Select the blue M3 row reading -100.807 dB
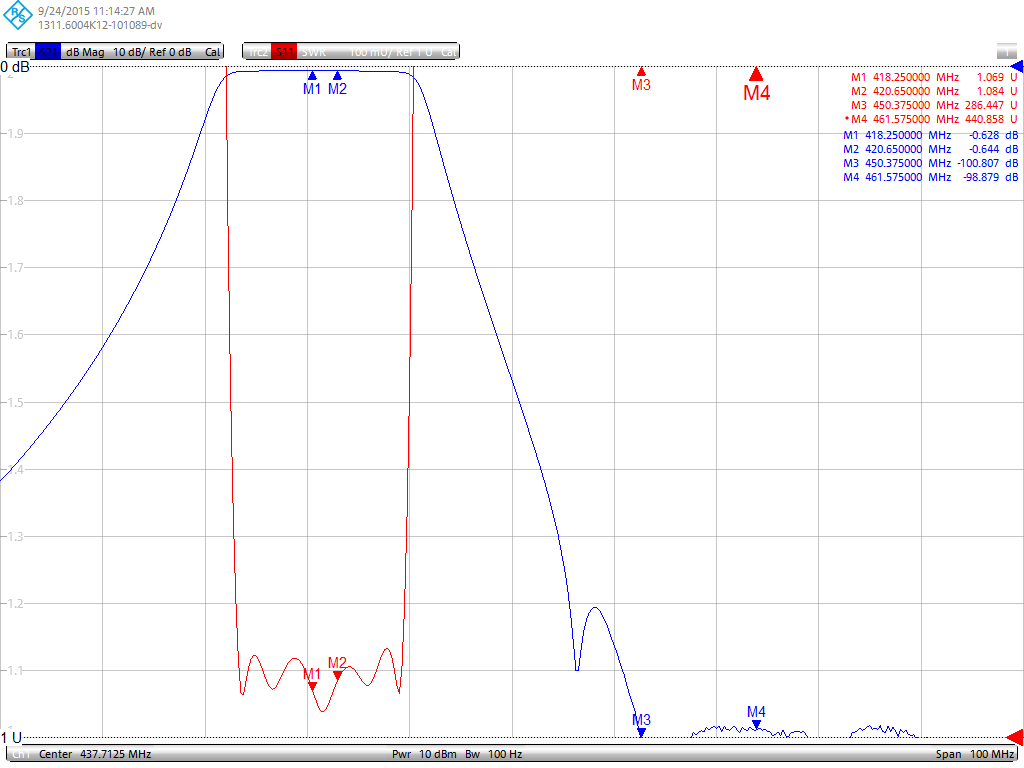 pos(931,163)
